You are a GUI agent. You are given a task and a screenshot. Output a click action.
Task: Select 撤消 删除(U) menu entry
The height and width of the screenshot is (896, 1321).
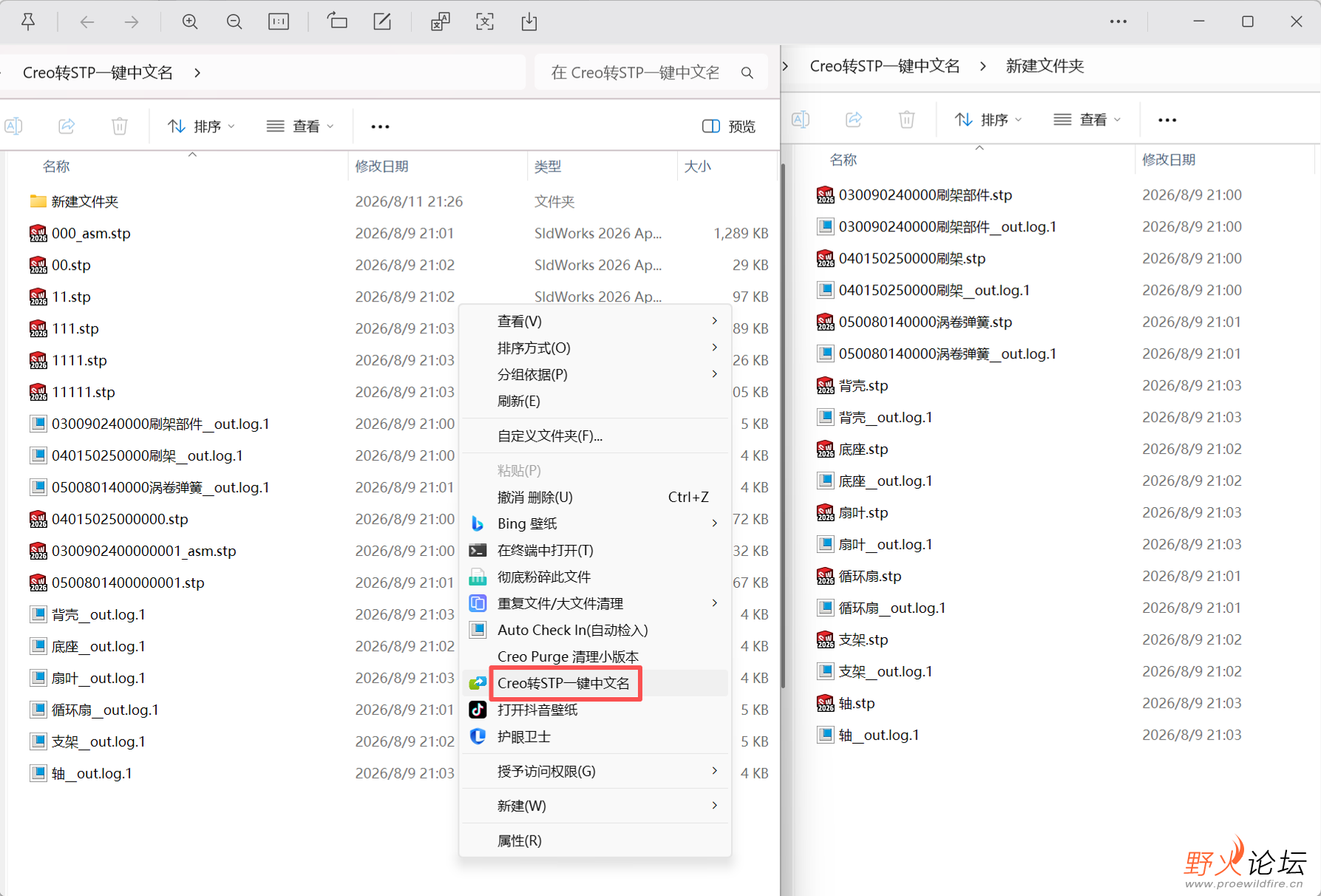click(595, 497)
